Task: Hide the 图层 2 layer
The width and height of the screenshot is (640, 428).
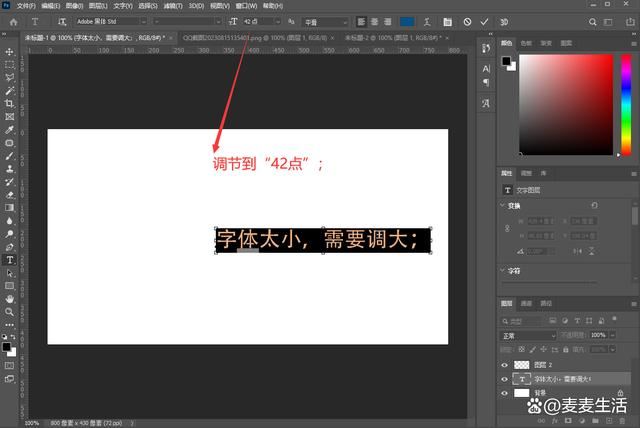Action: [x=504, y=365]
